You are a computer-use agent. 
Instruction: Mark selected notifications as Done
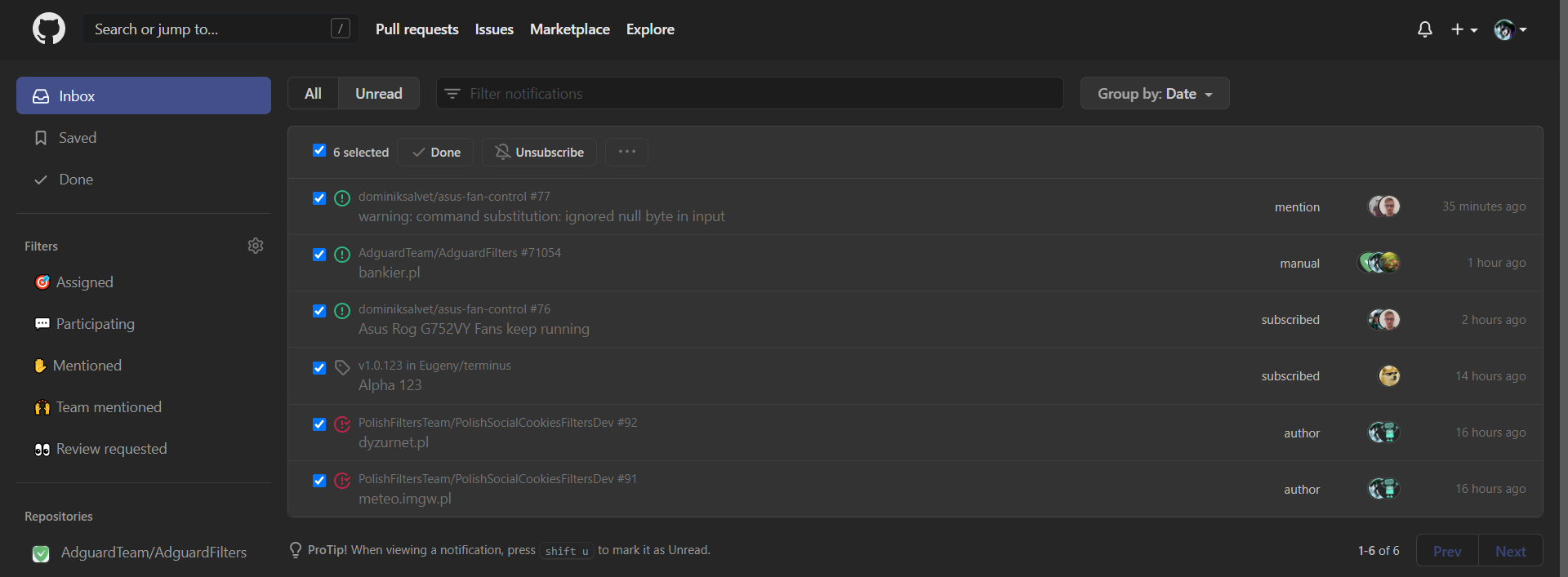pos(437,152)
